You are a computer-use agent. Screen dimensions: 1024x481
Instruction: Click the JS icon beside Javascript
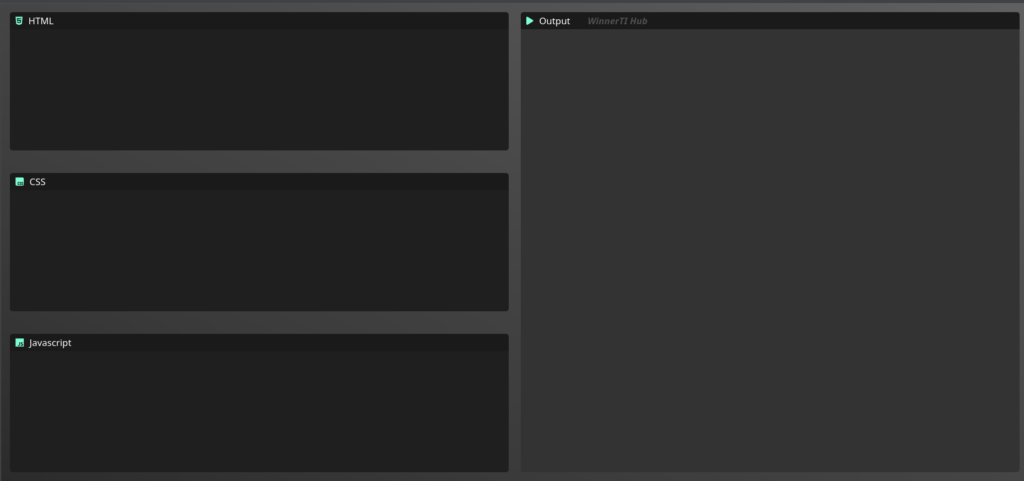[20, 343]
